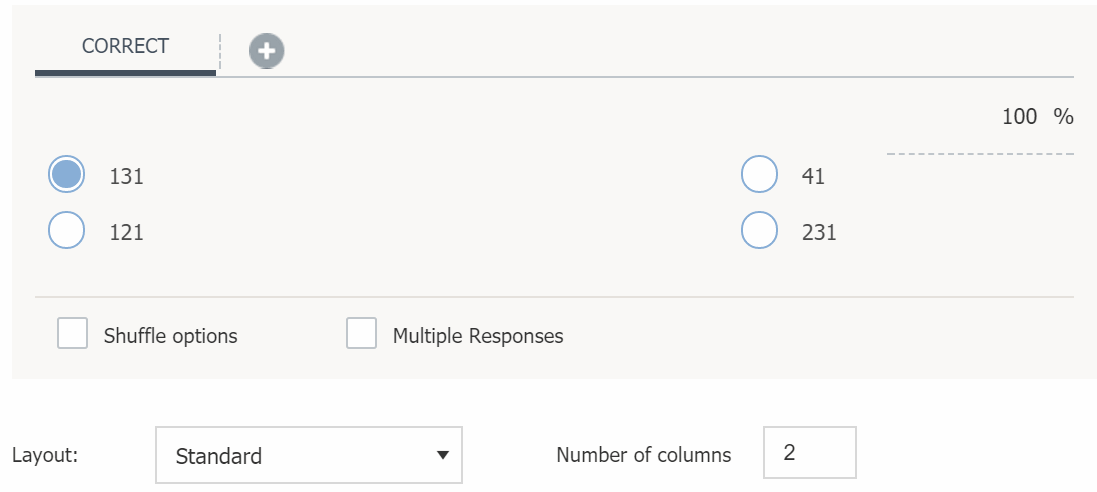This screenshot has width=1097, height=492.
Task: Add an alternate correct answer tab
Action: [267, 51]
